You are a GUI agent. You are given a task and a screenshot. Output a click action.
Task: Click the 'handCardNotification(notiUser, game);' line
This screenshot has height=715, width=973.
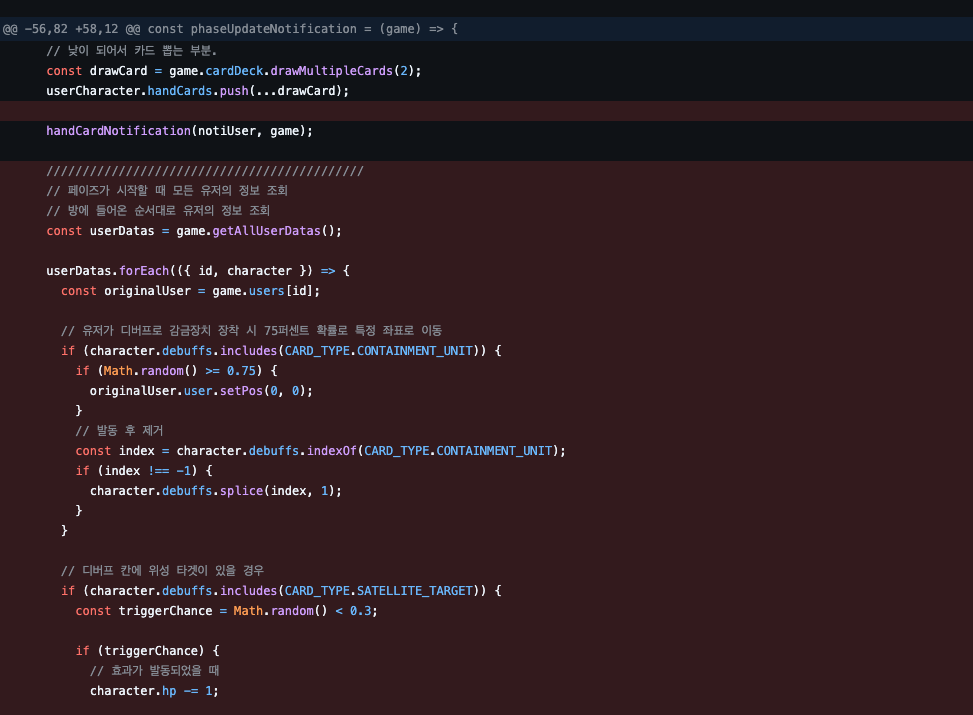[179, 131]
